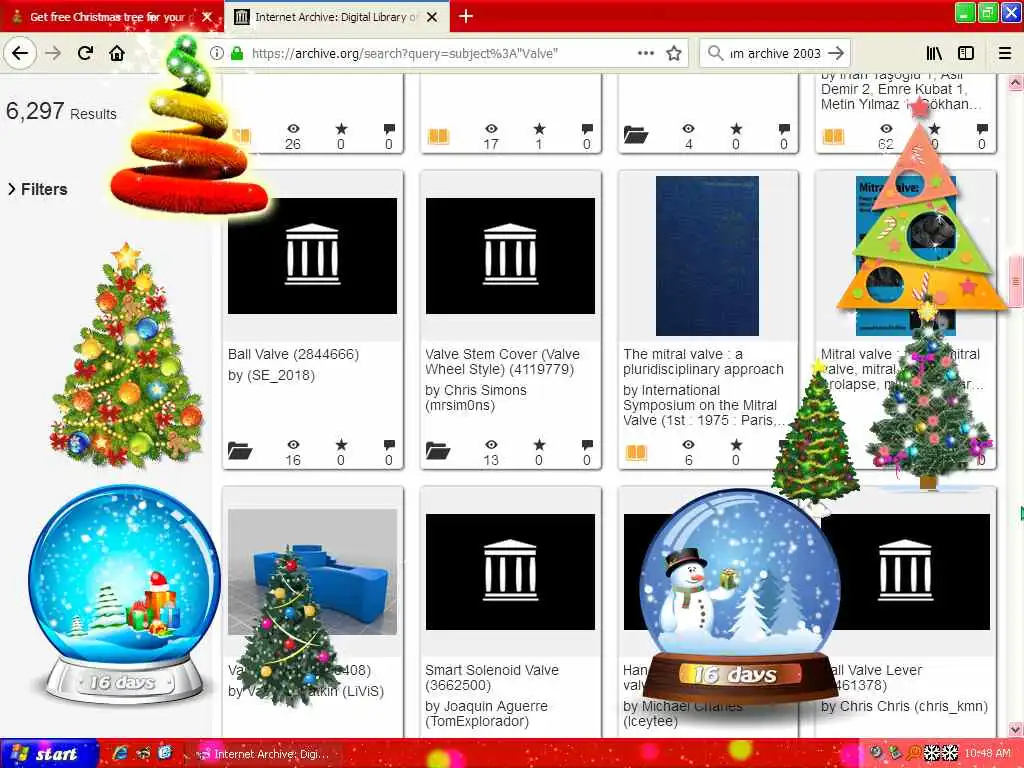Click the folder icon on the 4-views card
1024x768 pixels.
point(635,135)
